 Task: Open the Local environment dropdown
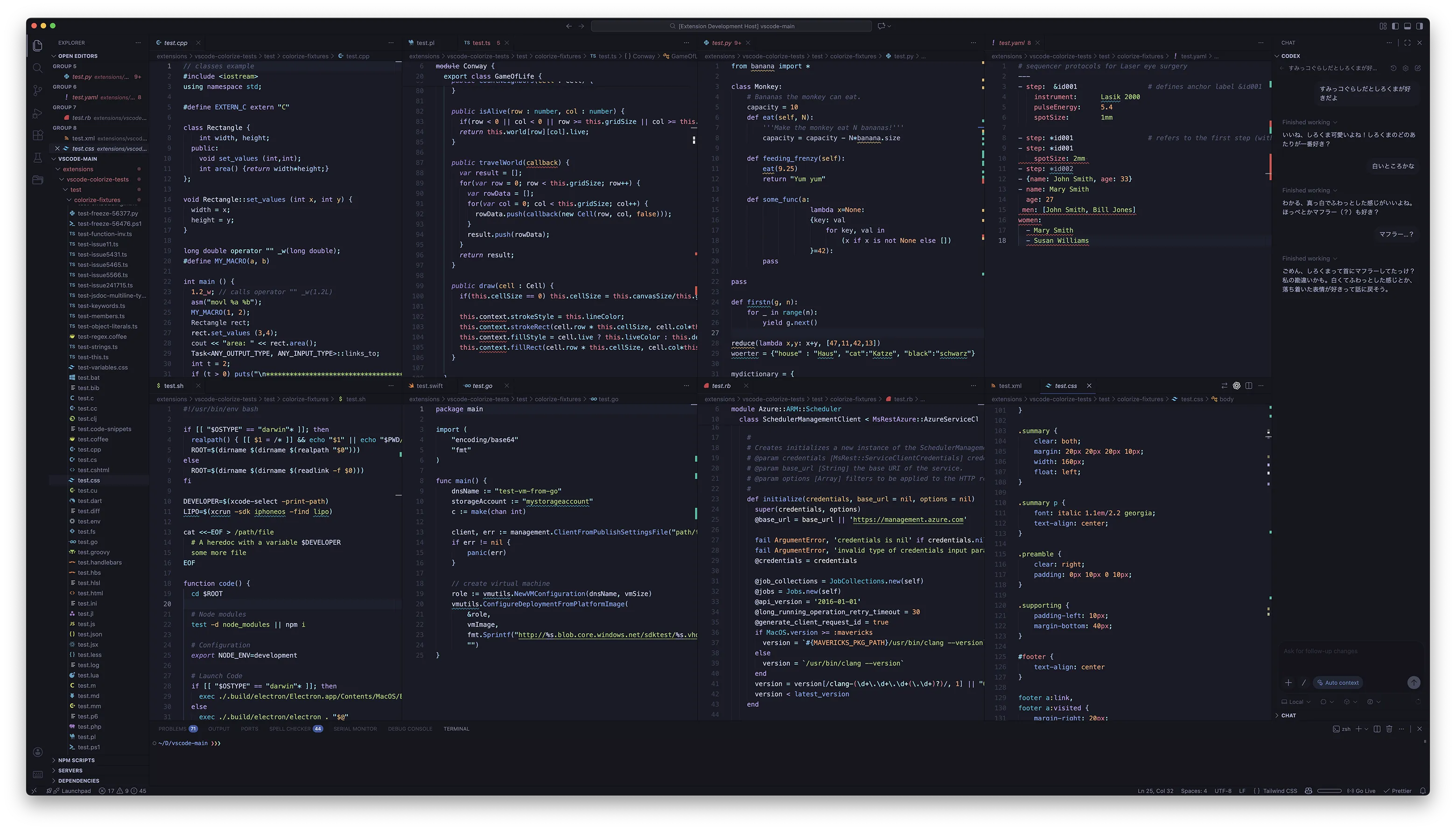point(1296,702)
